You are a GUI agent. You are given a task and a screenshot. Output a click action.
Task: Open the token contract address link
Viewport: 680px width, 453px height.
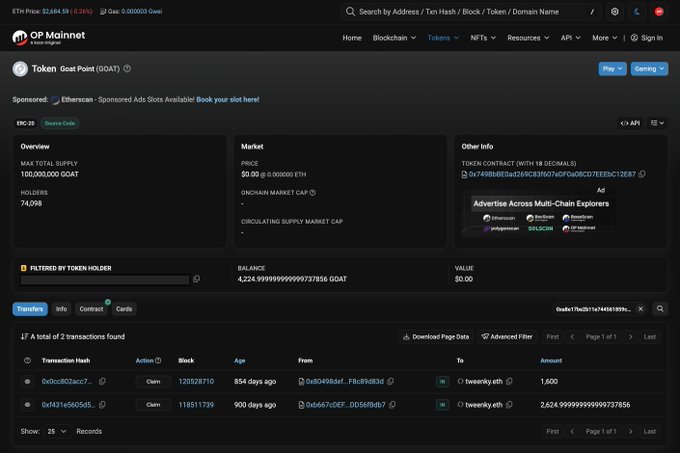[552, 174]
